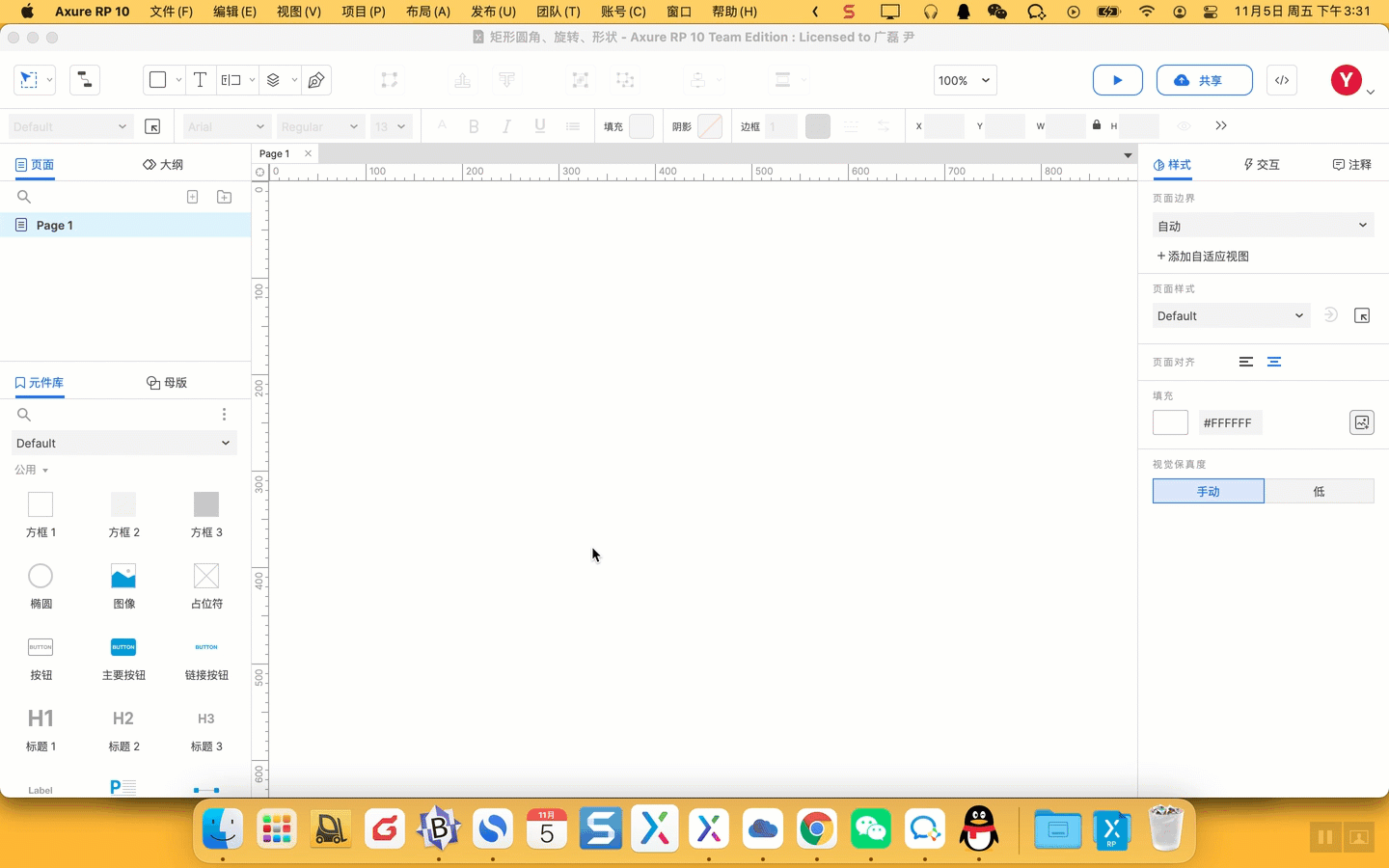Select the Text tool

click(x=200, y=80)
